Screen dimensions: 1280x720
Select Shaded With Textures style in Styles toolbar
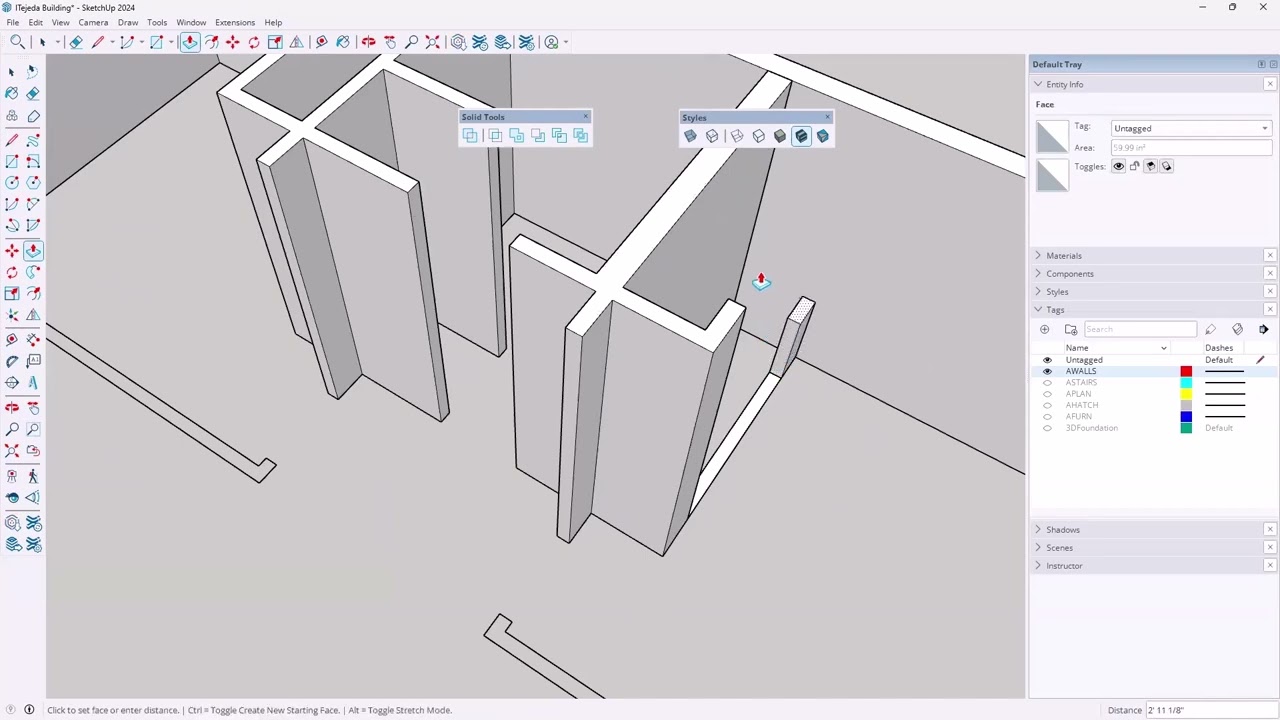801,136
